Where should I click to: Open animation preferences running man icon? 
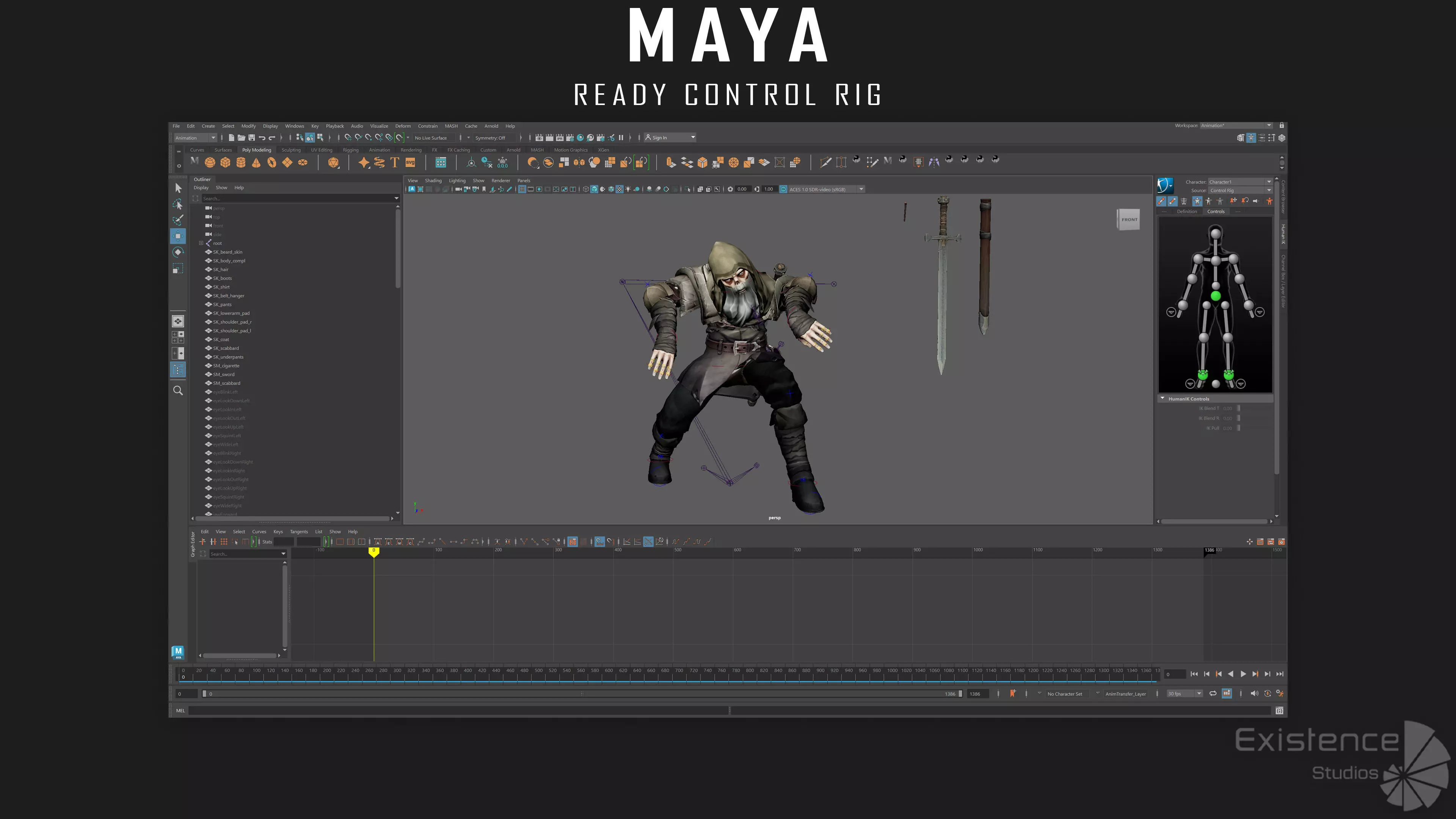pos(1280,693)
